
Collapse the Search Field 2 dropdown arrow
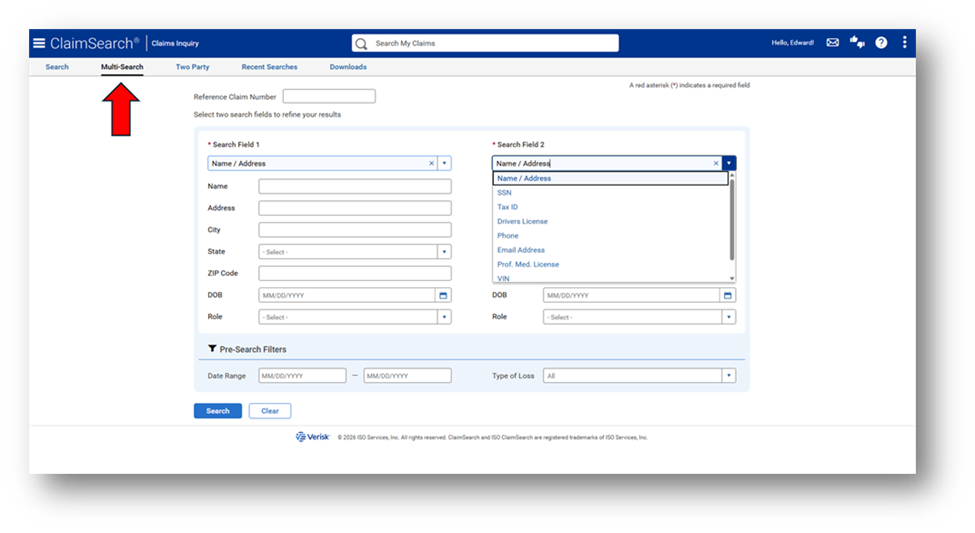729,163
